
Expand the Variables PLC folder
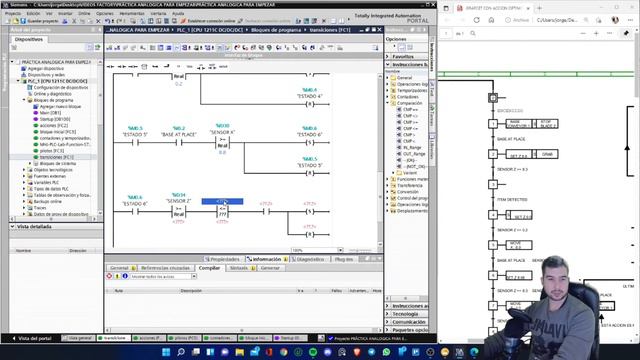click(24, 182)
